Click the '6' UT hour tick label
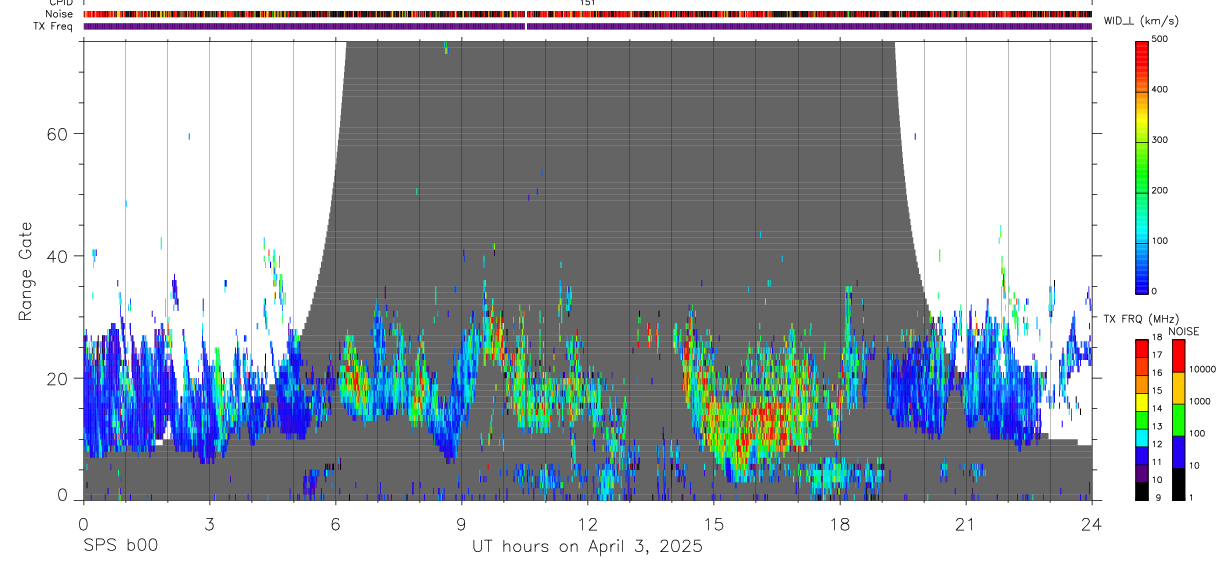This screenshot has width=1228, height=567. tap(335, 524)
